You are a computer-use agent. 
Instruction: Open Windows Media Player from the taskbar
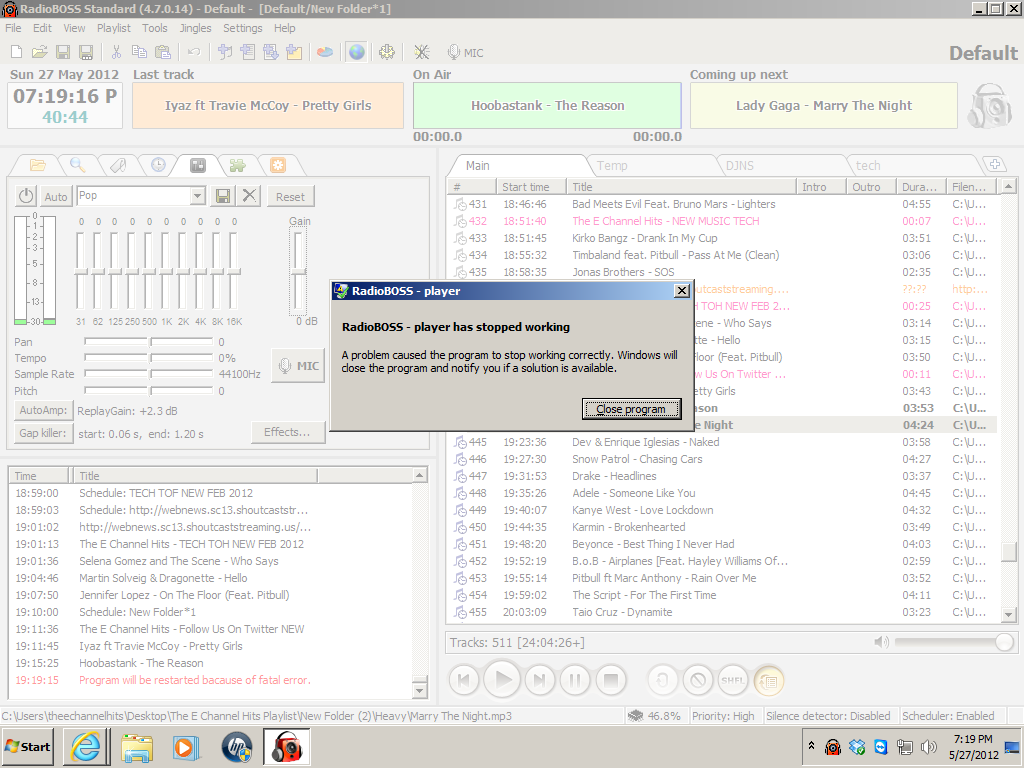[x=185, y=746]
